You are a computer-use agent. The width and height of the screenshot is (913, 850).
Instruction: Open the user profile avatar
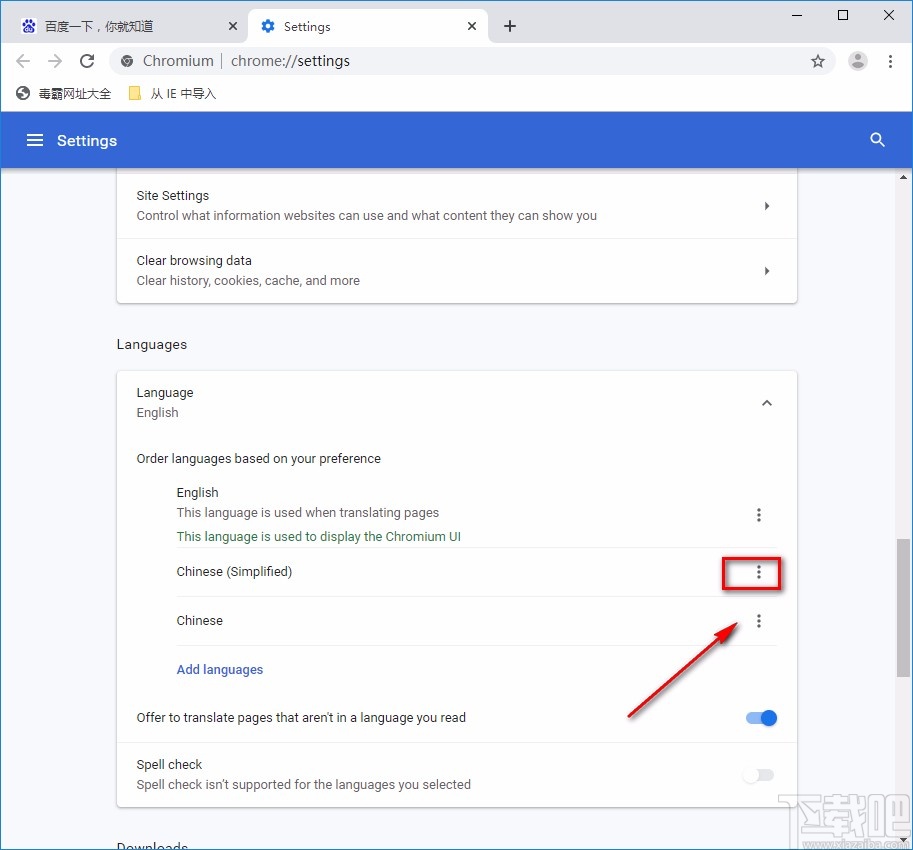(x=858, y=61)
